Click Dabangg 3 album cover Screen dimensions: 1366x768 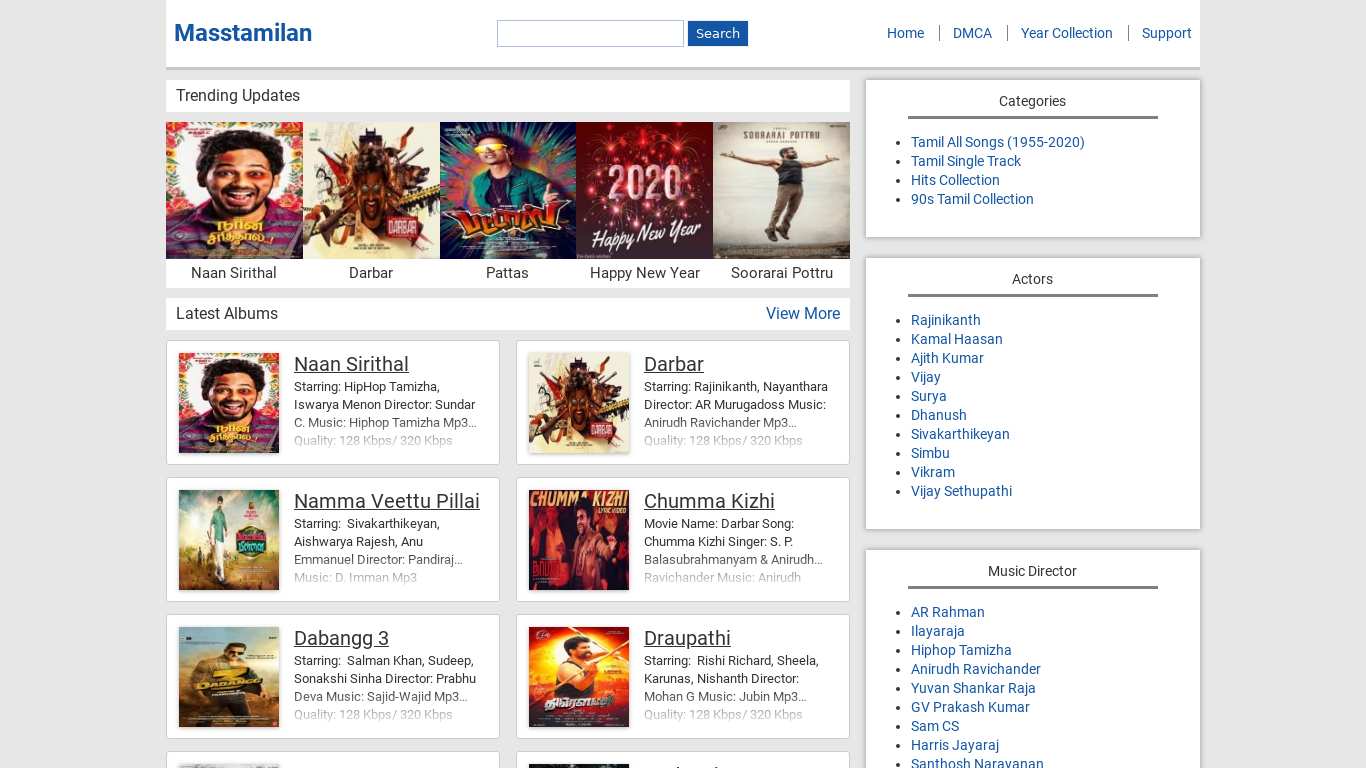229,677
